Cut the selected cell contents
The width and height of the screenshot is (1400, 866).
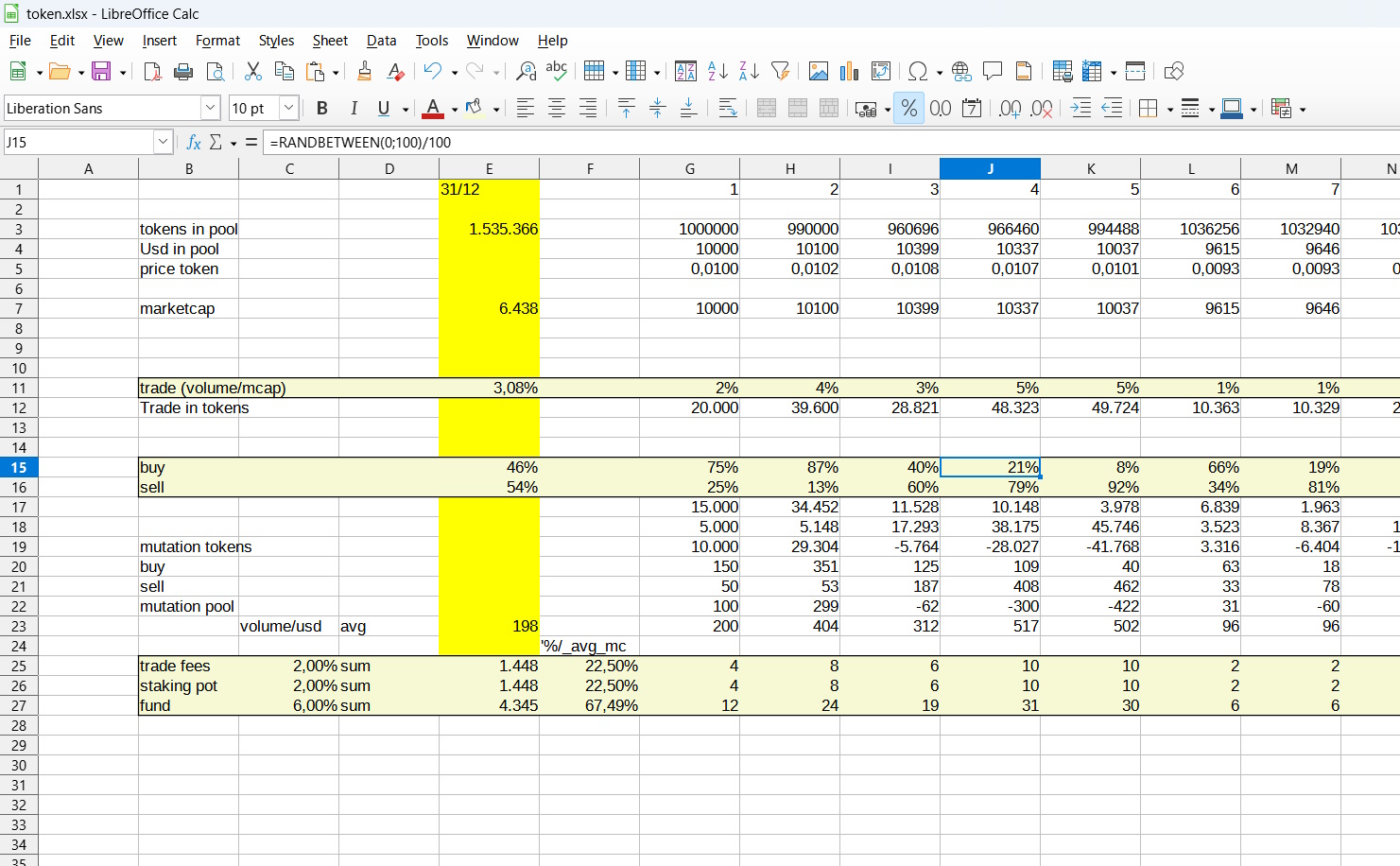click(252, 71)
